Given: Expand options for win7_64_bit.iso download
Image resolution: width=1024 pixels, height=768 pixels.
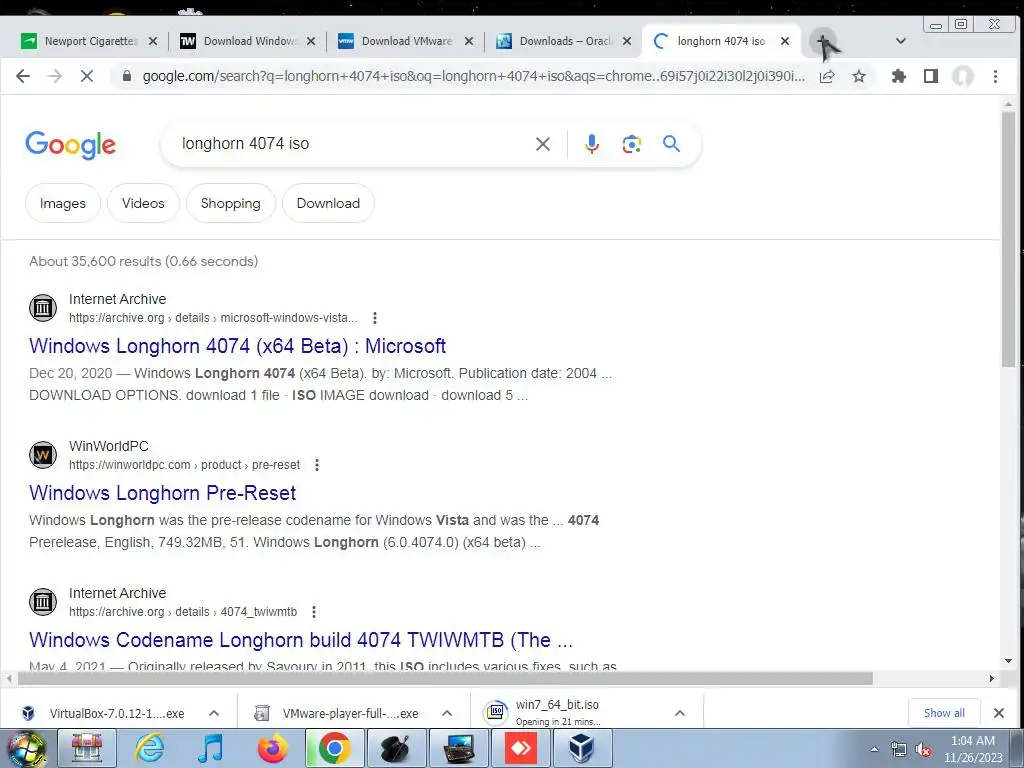Looking at the screenshot, I should 680,713.
